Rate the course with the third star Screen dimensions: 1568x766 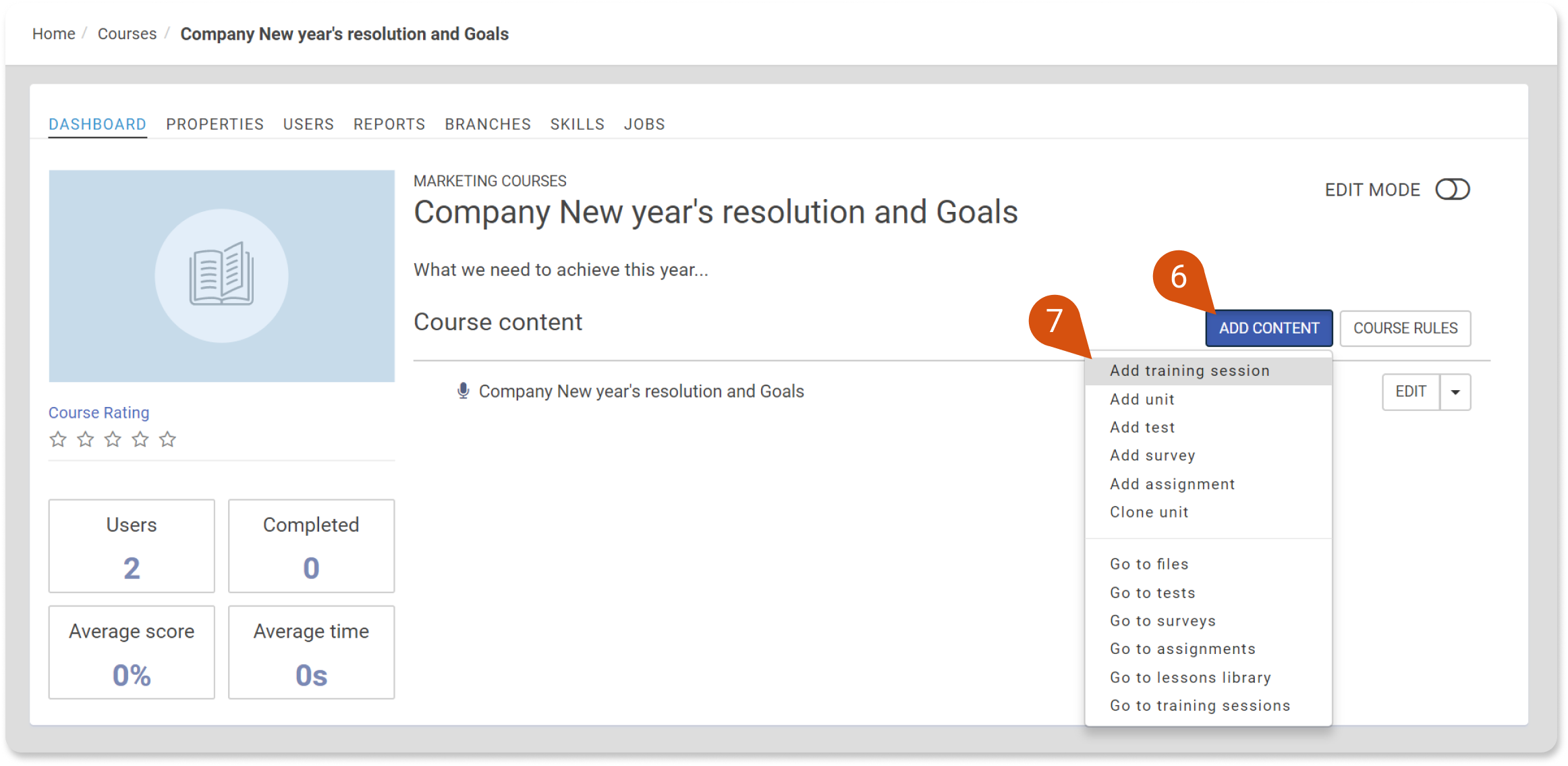[113, 440]
